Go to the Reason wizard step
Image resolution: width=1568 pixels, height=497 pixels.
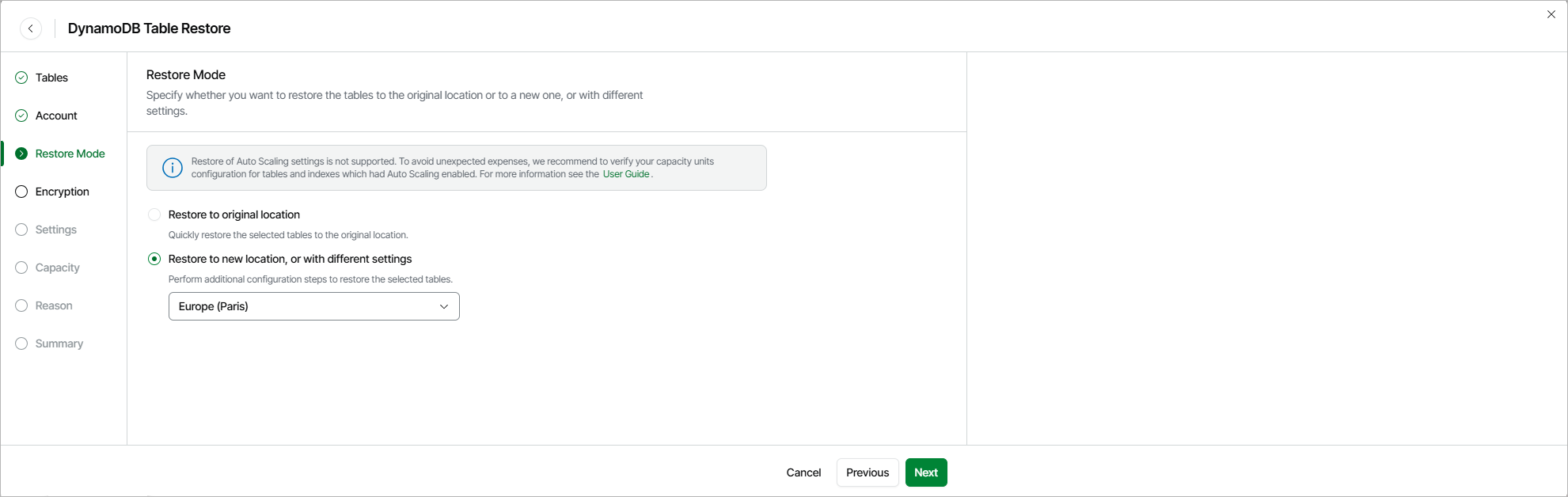(x=54, y=305)
